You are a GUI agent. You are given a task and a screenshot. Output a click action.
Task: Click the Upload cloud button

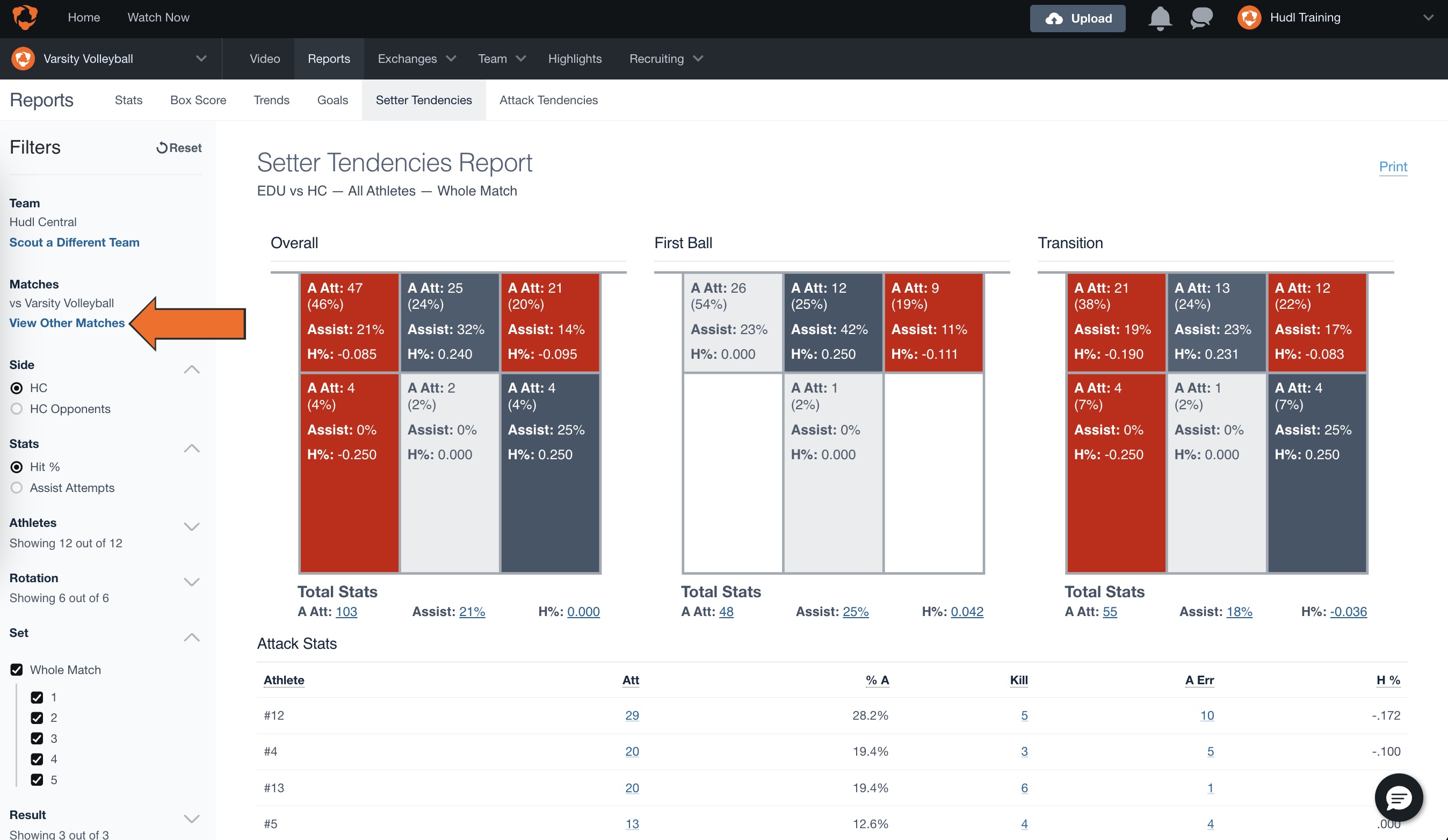pyautogui.click(x=1077, y=18)
